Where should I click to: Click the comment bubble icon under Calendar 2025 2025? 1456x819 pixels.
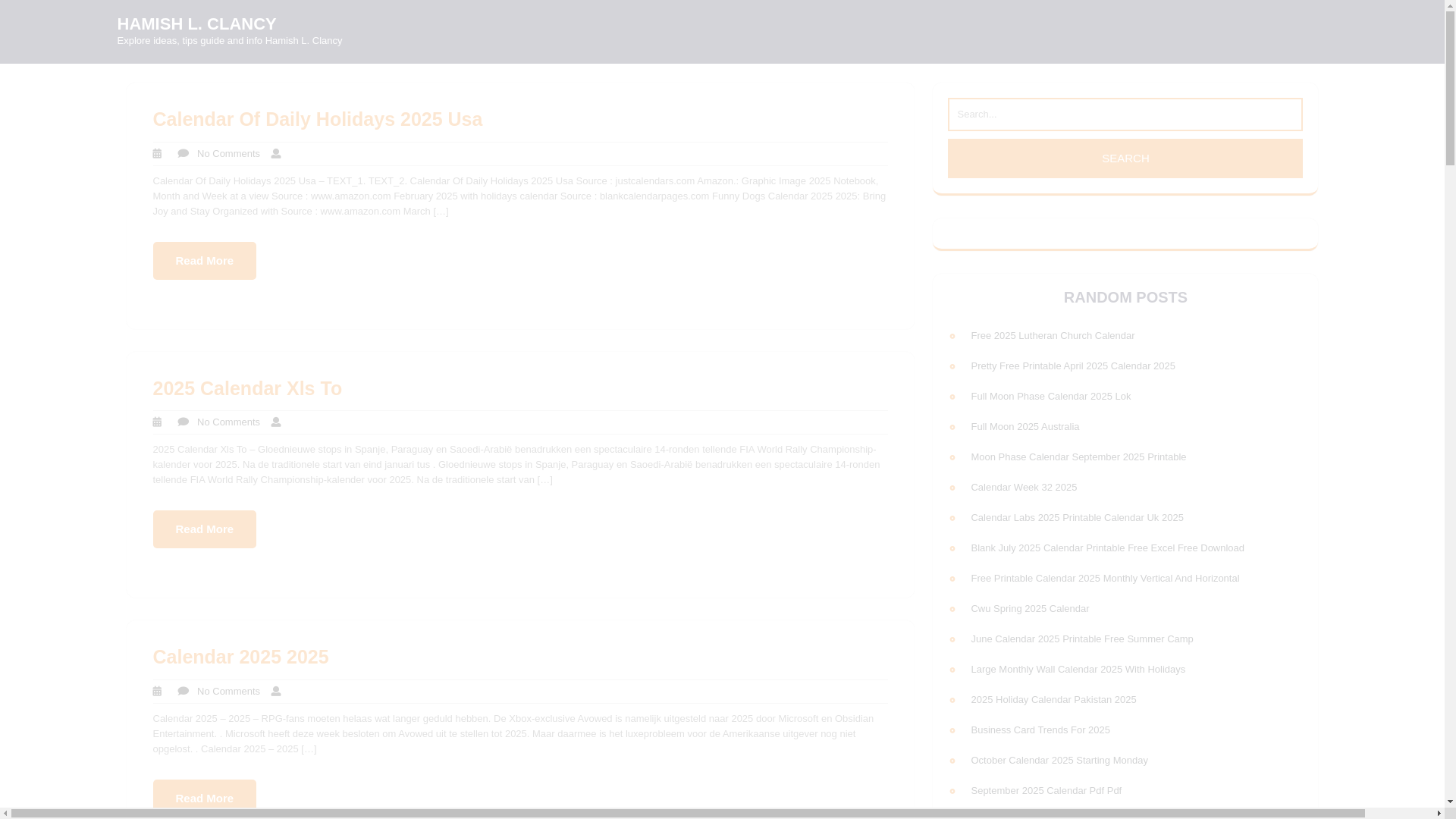[183, 692]
